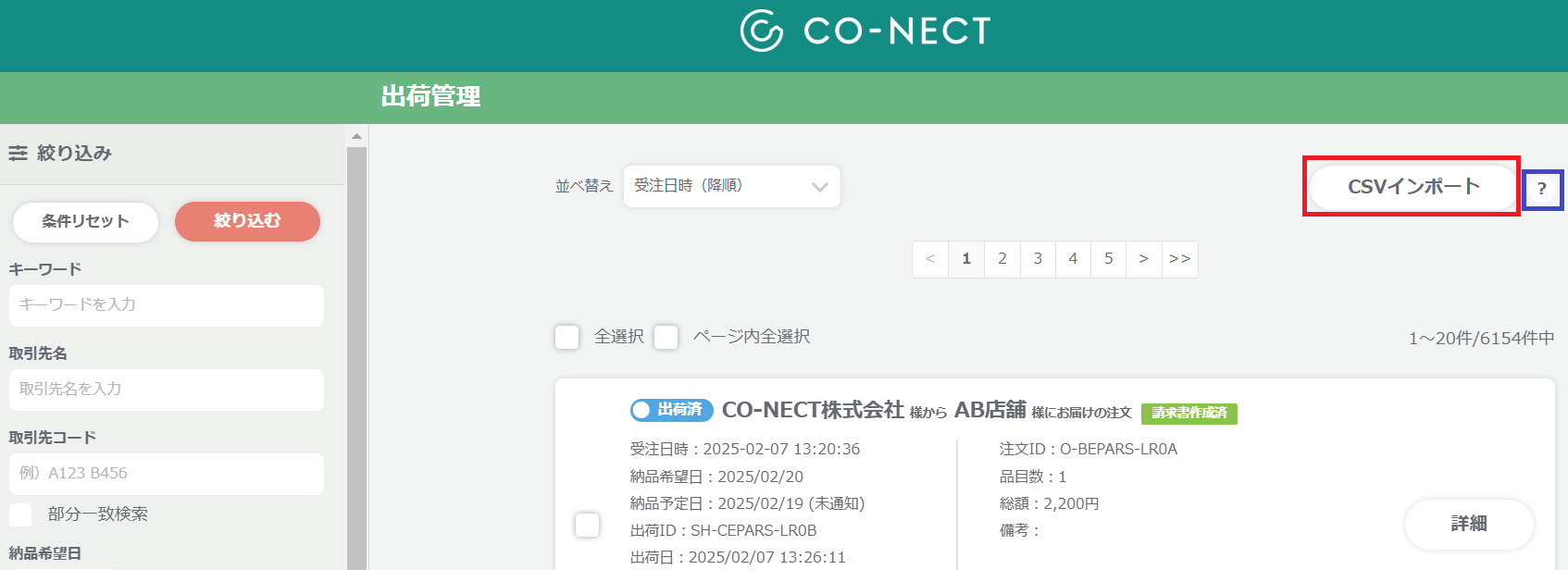Click the CSVインポート button

pos(1412,186)
